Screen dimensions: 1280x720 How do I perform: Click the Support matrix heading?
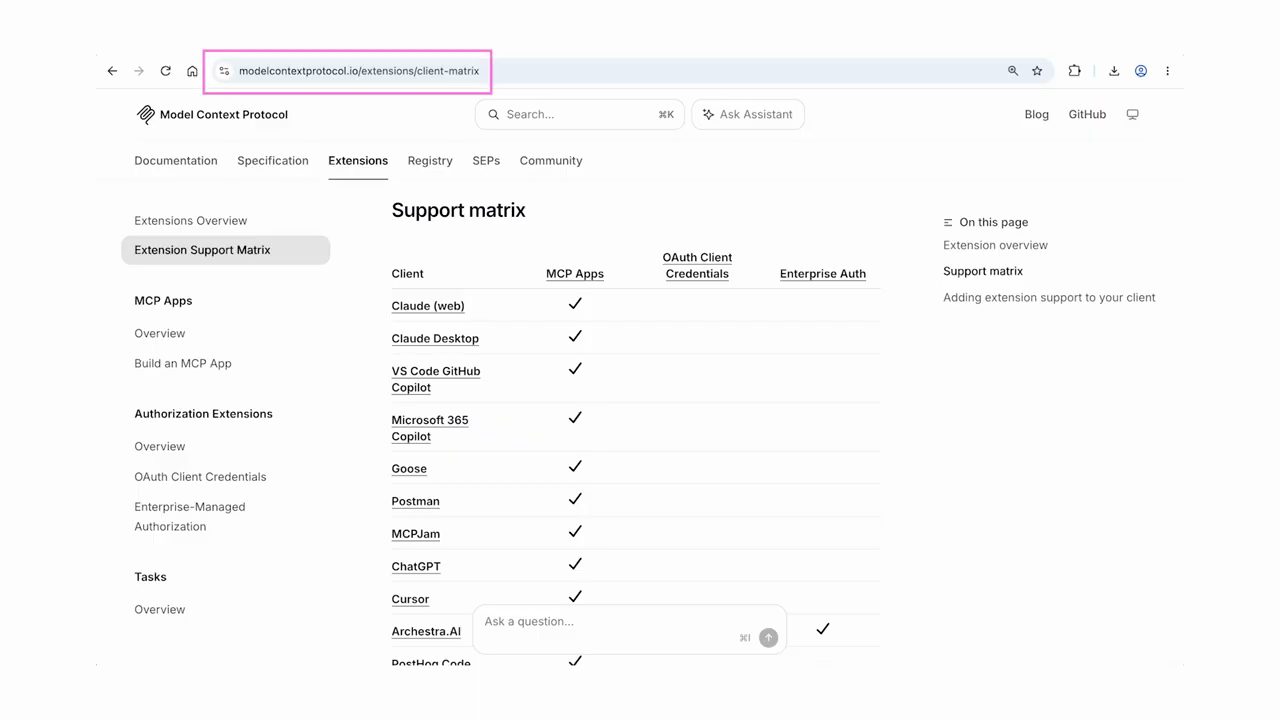tap(458, 210)
